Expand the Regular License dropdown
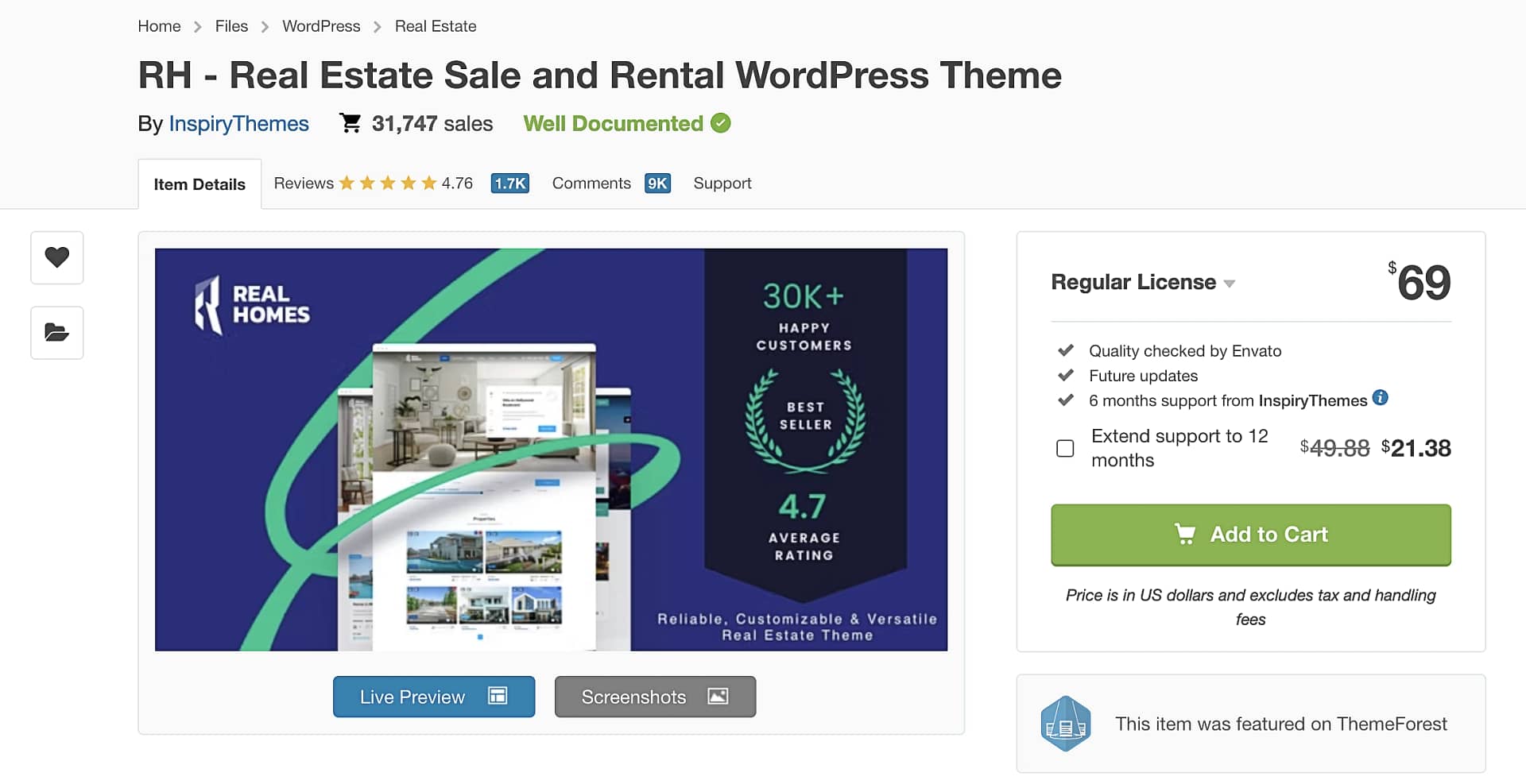The height and width of the screenshot is (784, 1526). point(1142,282)
